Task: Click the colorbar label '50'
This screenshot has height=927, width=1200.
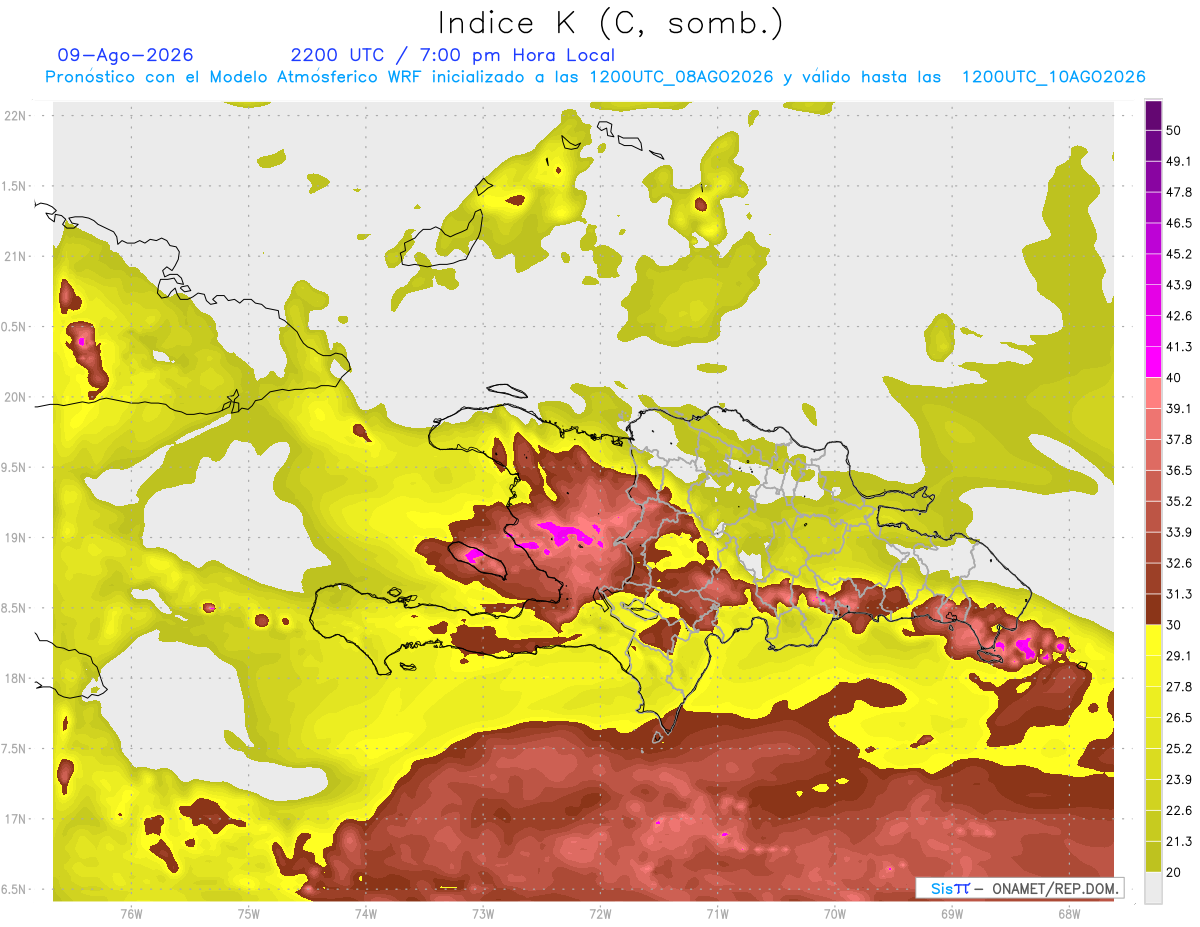Action: point(1174,130)
